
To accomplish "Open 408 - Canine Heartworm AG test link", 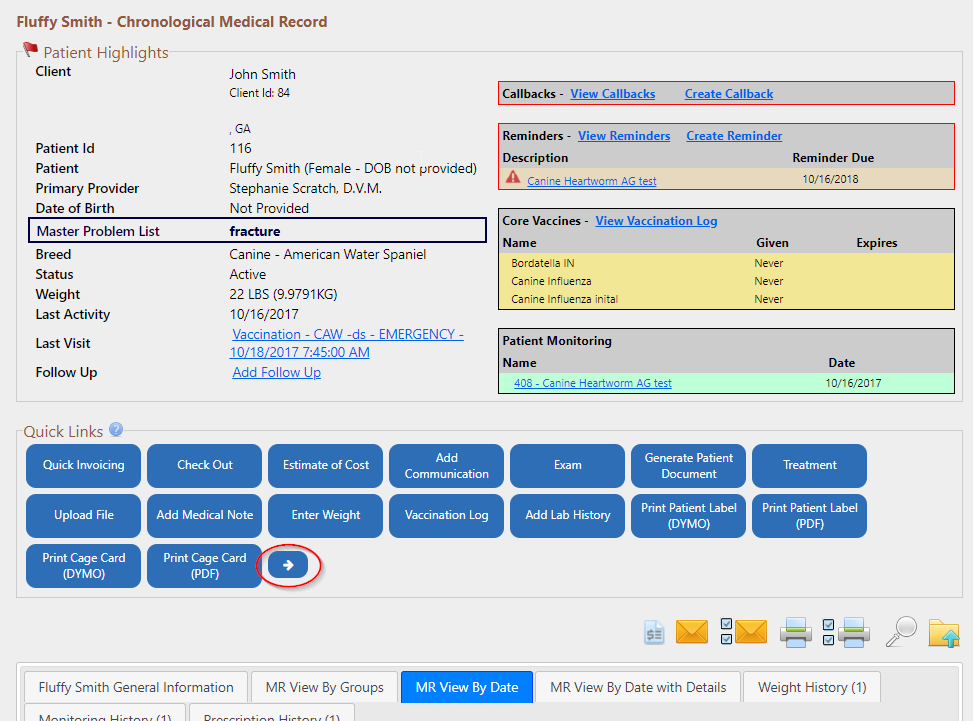I will pos(593,383).
